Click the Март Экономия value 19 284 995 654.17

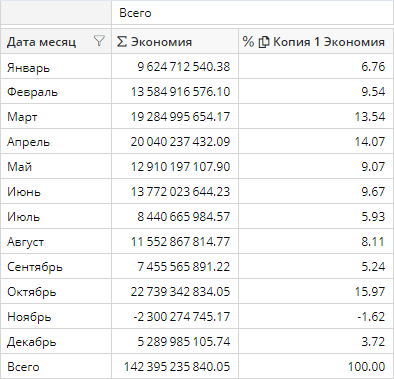click(180, 117)
